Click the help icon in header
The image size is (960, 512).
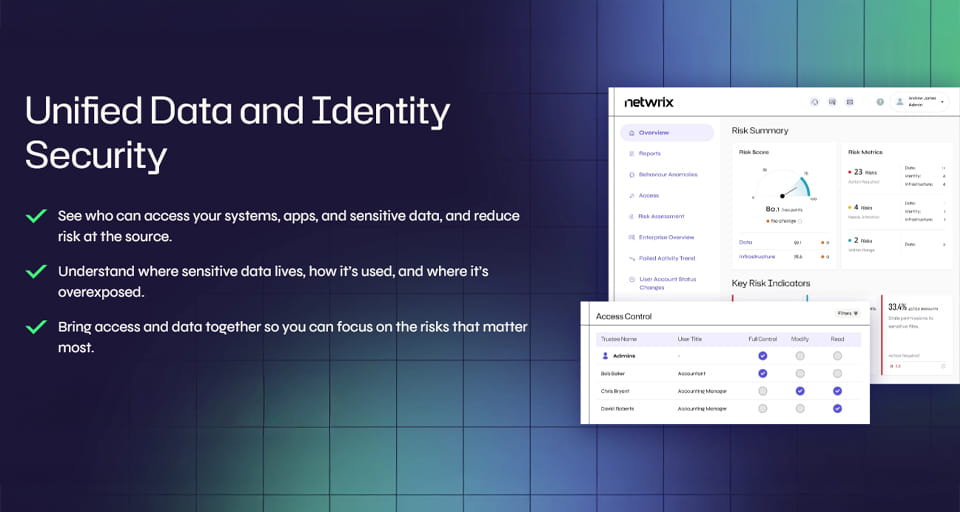(x=880, y=102)
